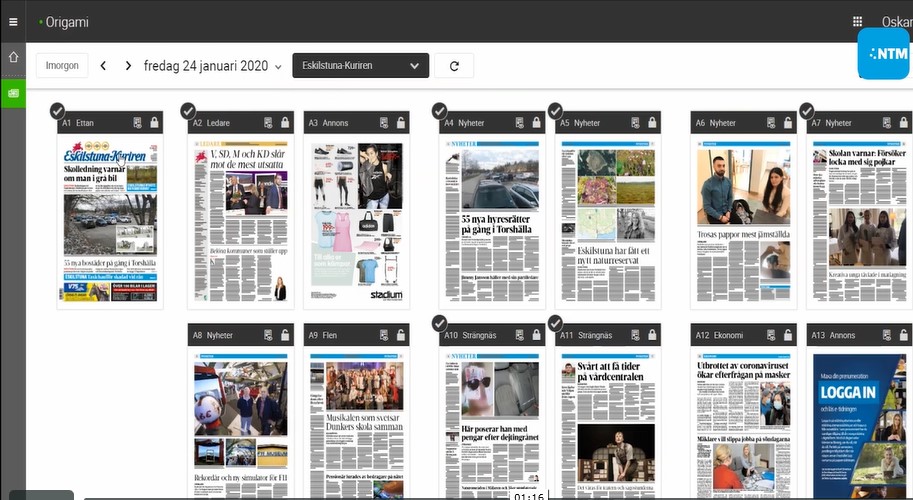Open the A10 Strängnäs page thumbnail

492,423
